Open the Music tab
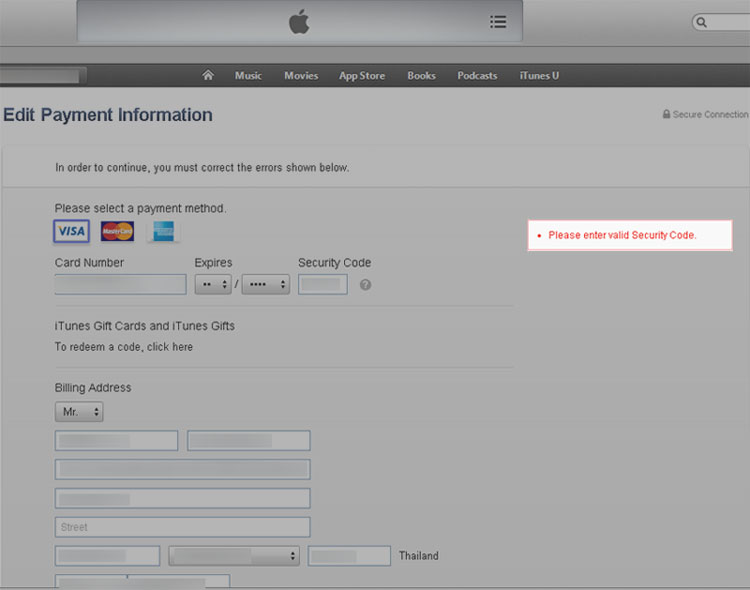The width and height of the screenshot is (750, 590). click(248, 76)
